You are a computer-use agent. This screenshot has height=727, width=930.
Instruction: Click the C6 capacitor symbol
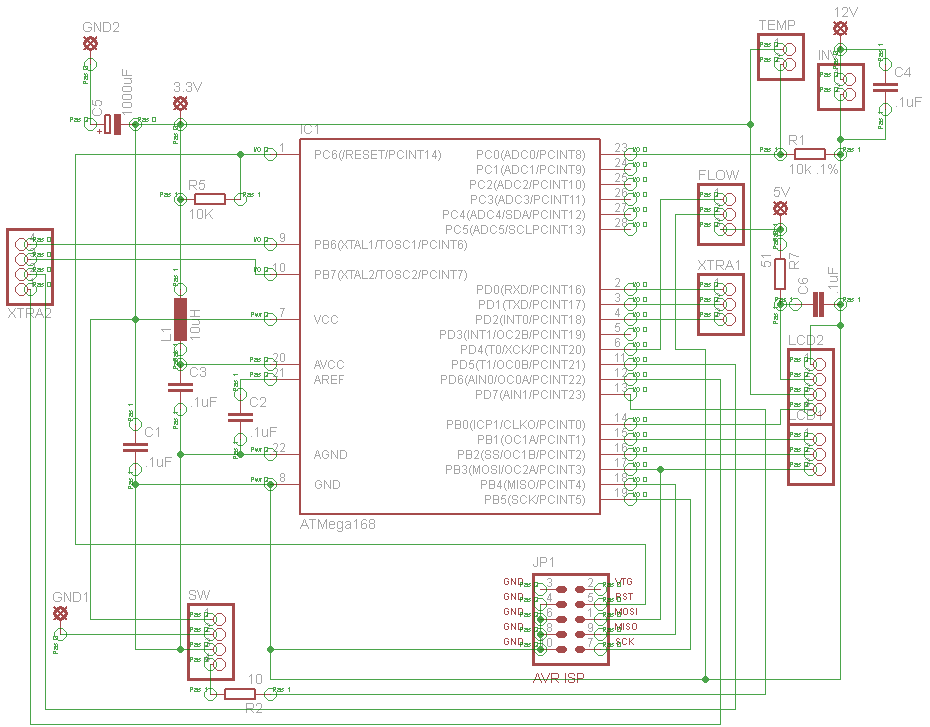point(818,304)
